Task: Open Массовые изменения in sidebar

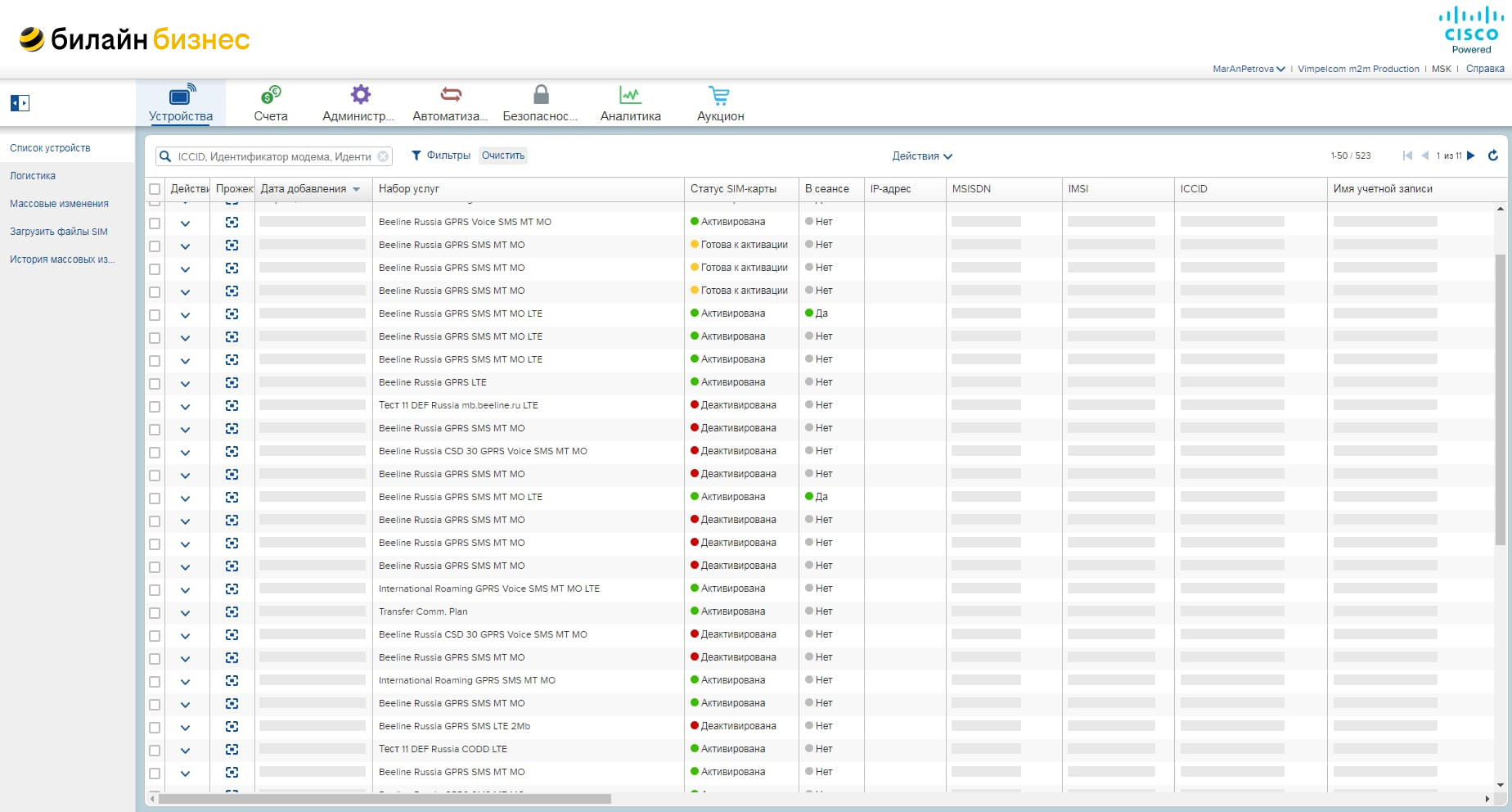Action: point(59,204)
